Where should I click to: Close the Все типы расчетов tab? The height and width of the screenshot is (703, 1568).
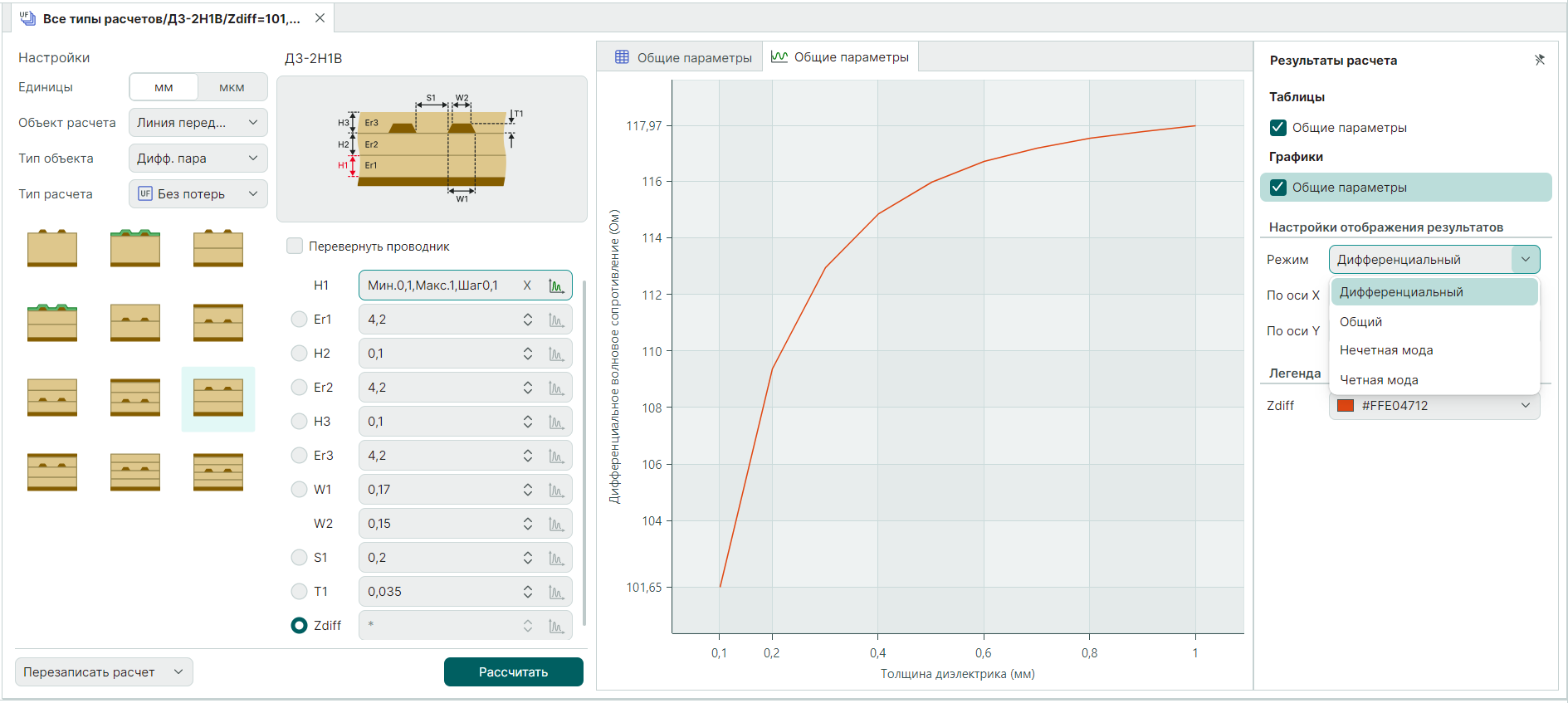[320, 18]
